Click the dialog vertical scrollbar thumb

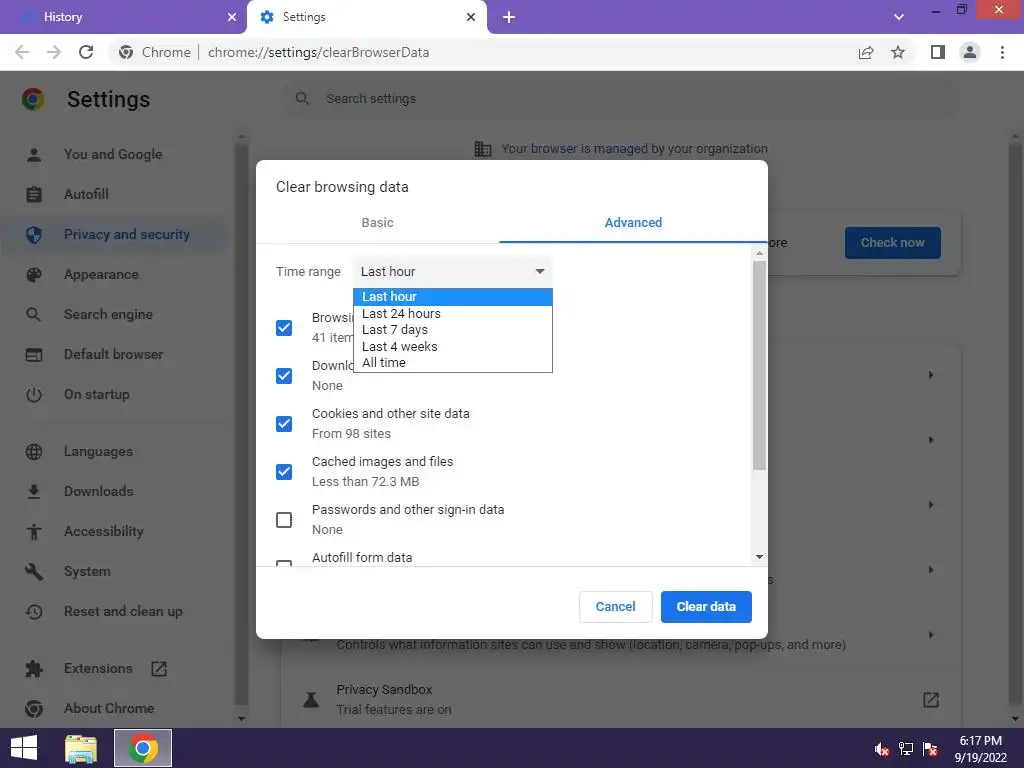[x=759, y=366]
